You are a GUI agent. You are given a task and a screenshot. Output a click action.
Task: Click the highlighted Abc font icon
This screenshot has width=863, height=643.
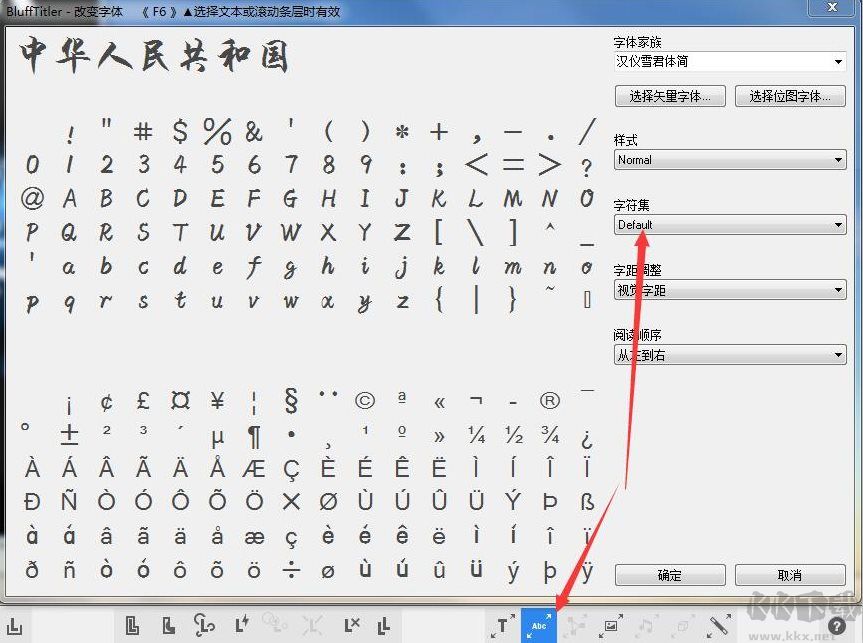[x=538, y=624]
